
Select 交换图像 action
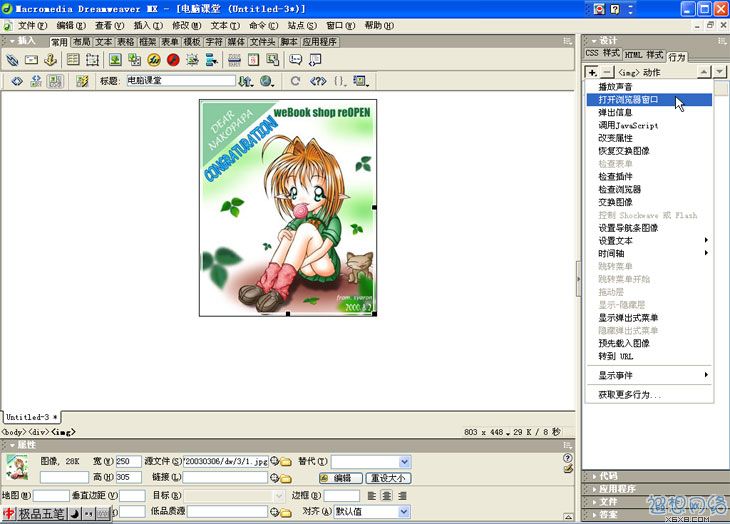649,202
